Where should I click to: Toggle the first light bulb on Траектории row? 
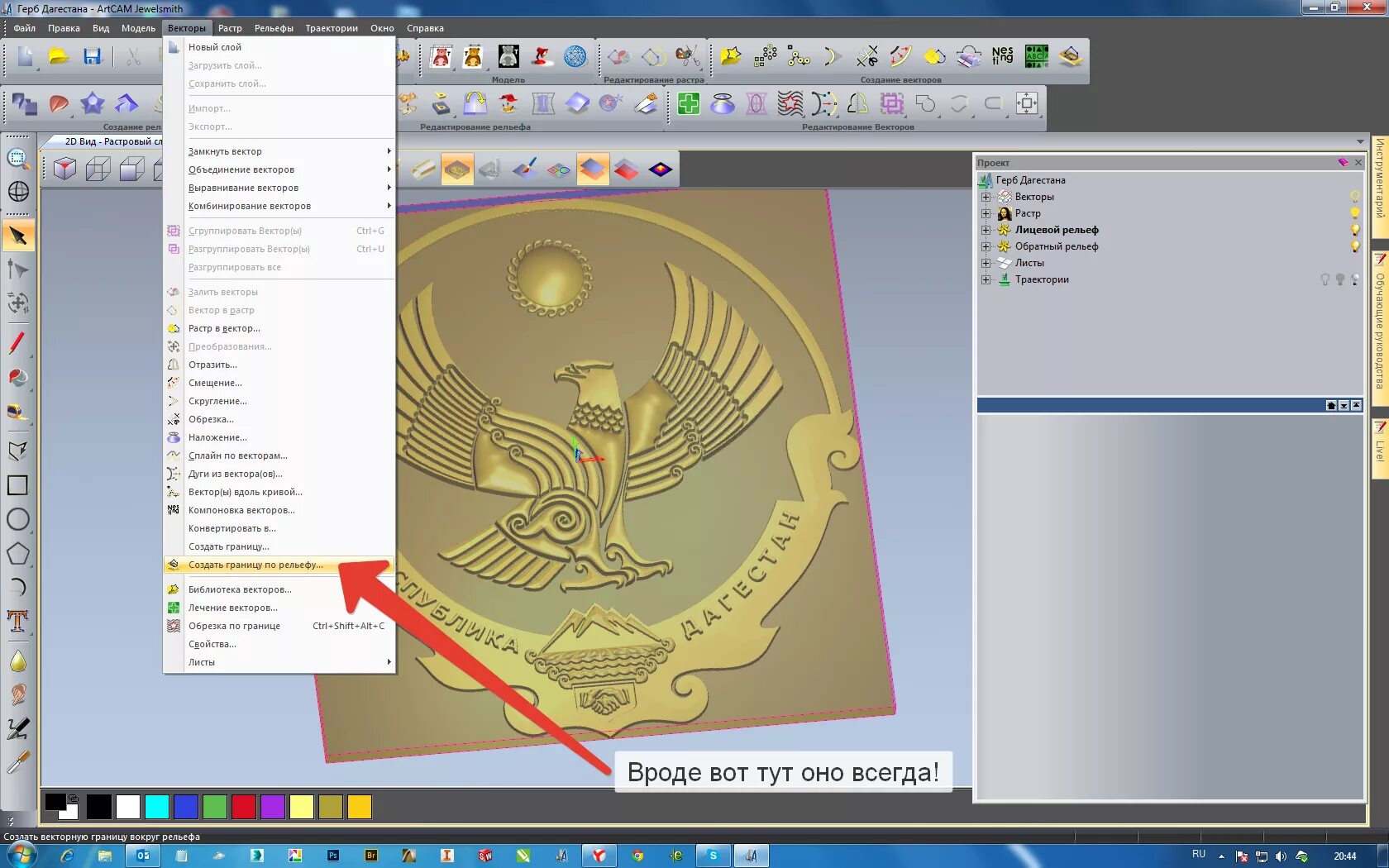pyautogui.click(x=1325, y=279)
